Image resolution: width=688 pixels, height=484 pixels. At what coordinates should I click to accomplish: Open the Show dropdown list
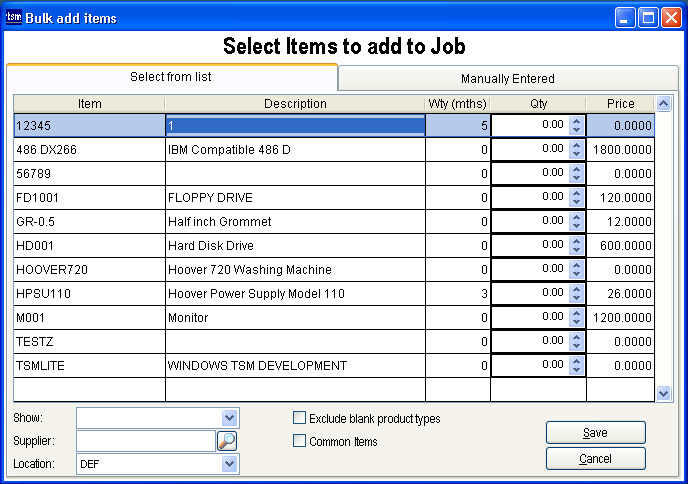tap(230, 418)
